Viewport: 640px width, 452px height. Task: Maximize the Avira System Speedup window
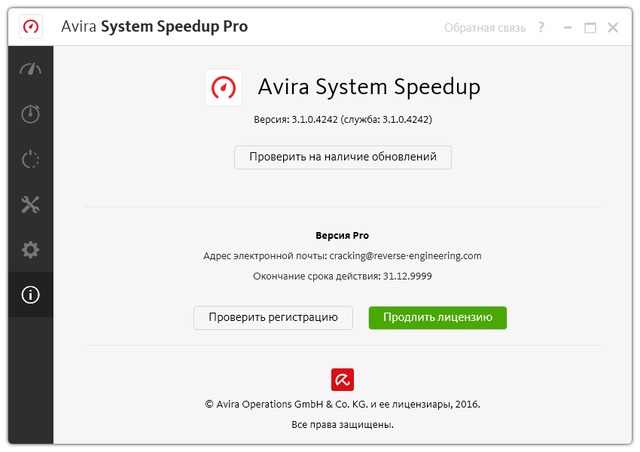[x=590, y=27]
